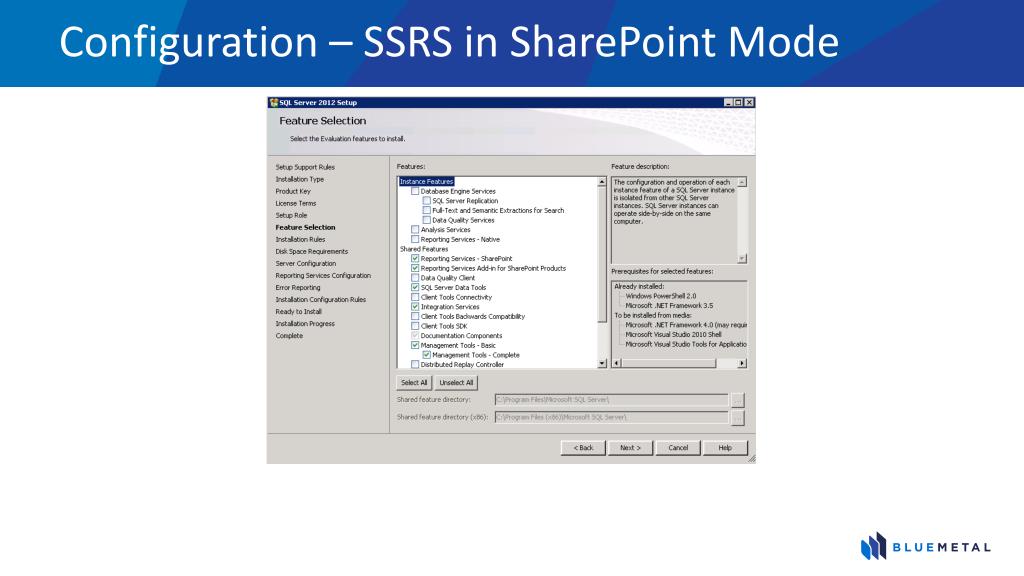Click the Shared feature directory path field
Screen dimensions: 1024x576
611,400
